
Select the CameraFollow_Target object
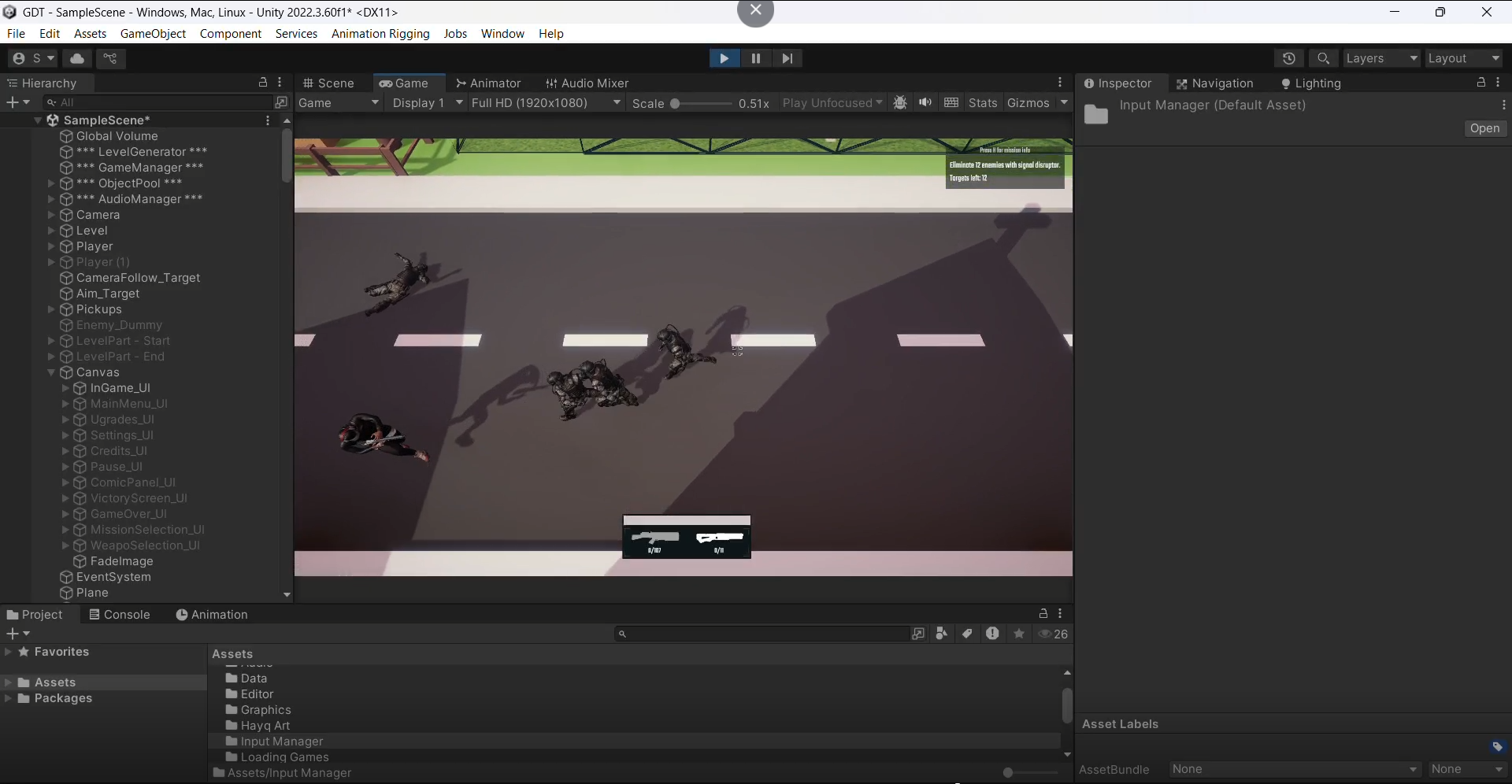point(138,278)
